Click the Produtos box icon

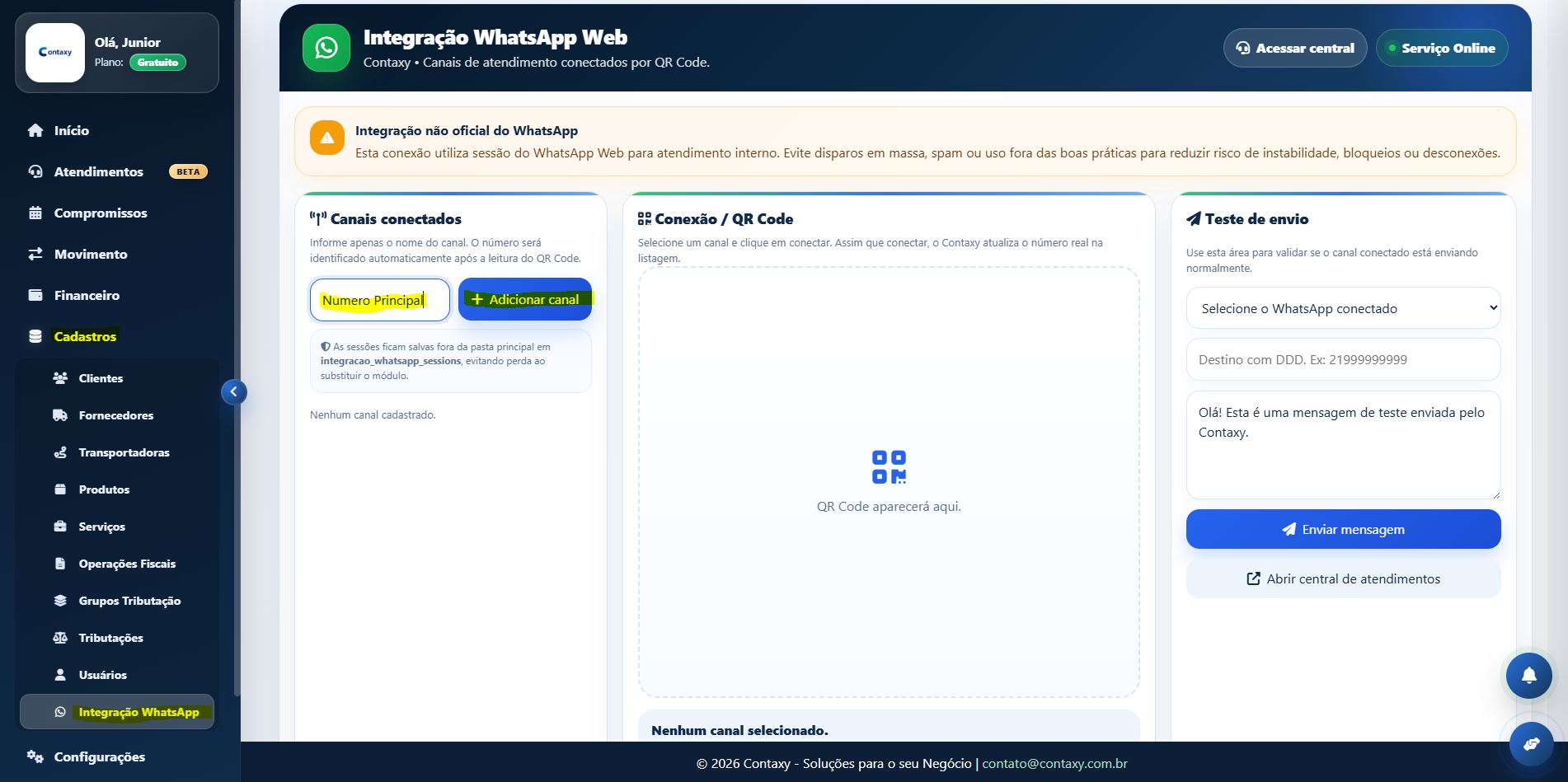pyautogui.click(x=60, y=489)
